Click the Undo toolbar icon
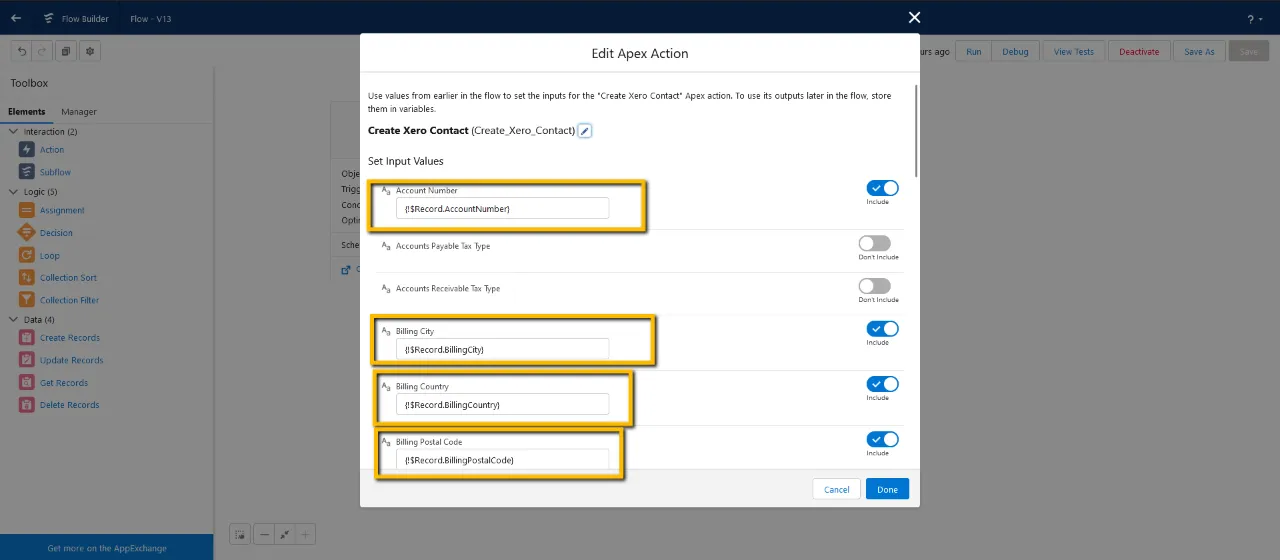The width and height of the screenshot is (1280, 560). pos(22,51)
